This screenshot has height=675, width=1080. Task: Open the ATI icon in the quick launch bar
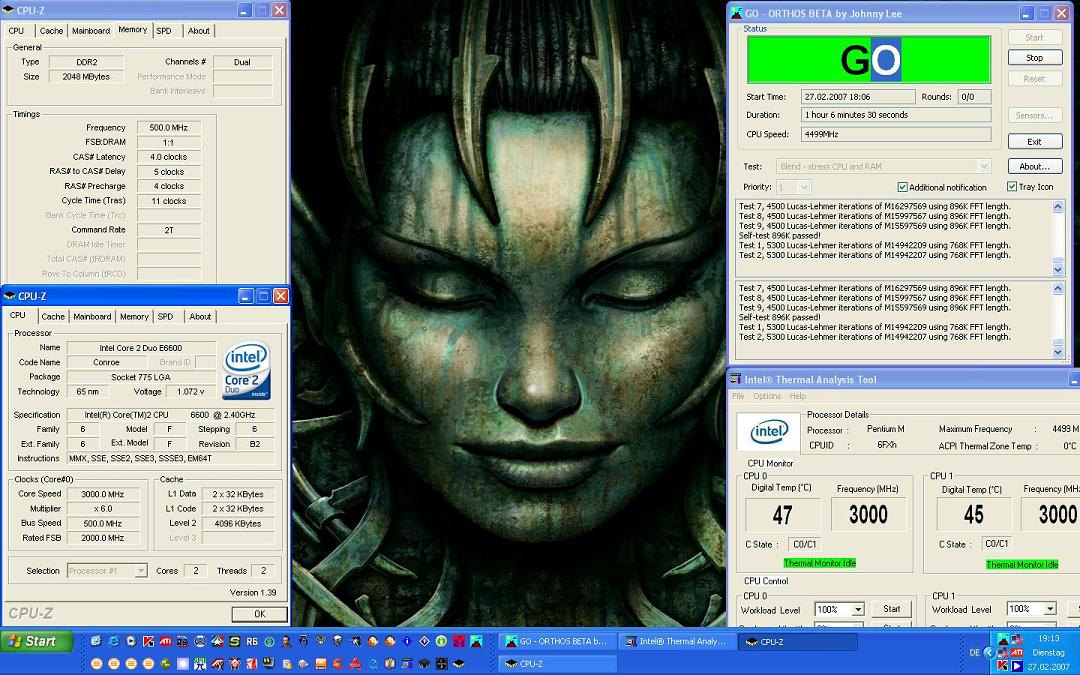166,641
